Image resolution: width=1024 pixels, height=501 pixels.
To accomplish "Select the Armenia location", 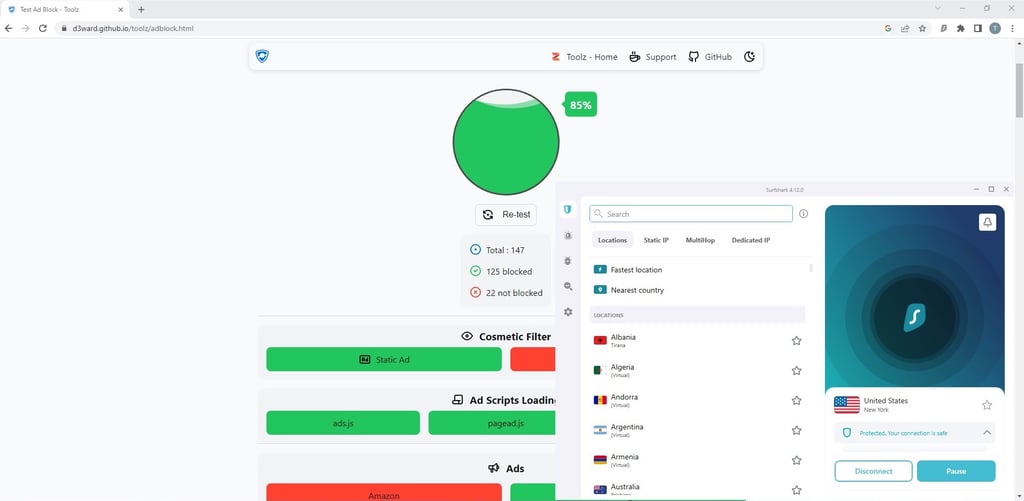I will pos(697,460).
